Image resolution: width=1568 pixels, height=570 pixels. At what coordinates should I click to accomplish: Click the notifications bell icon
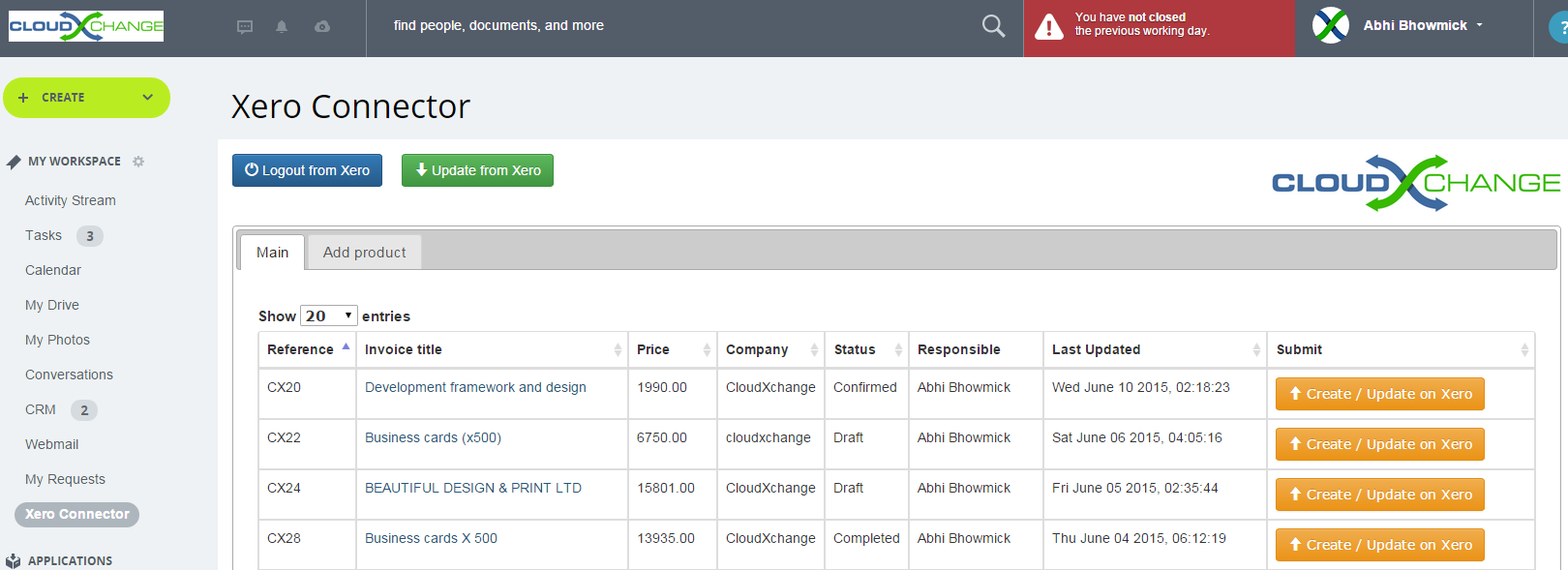[282, 27]
